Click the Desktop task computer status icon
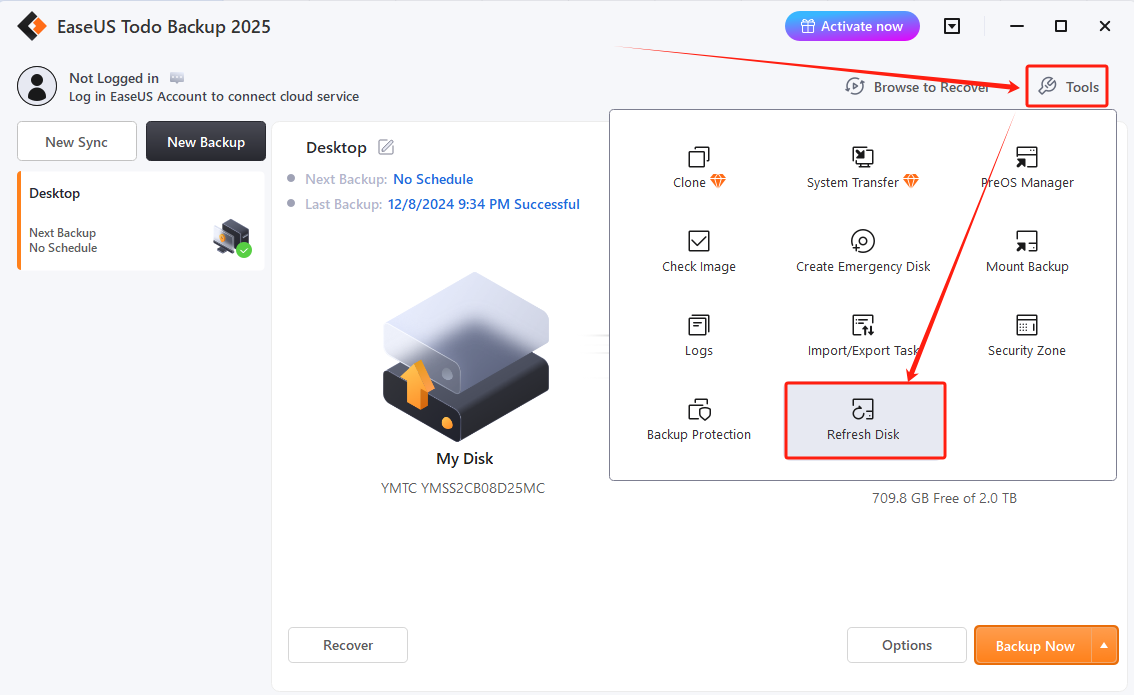 click(x=232, y=237)
